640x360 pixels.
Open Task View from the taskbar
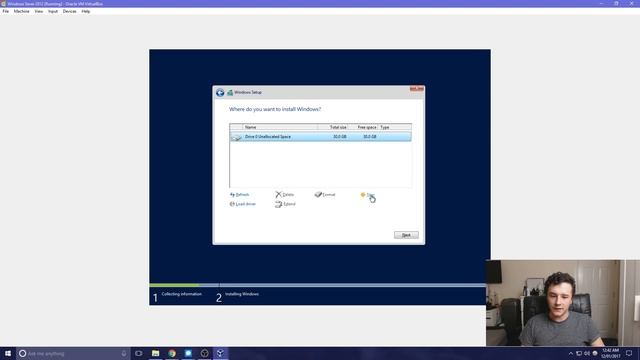pos(139,353)
